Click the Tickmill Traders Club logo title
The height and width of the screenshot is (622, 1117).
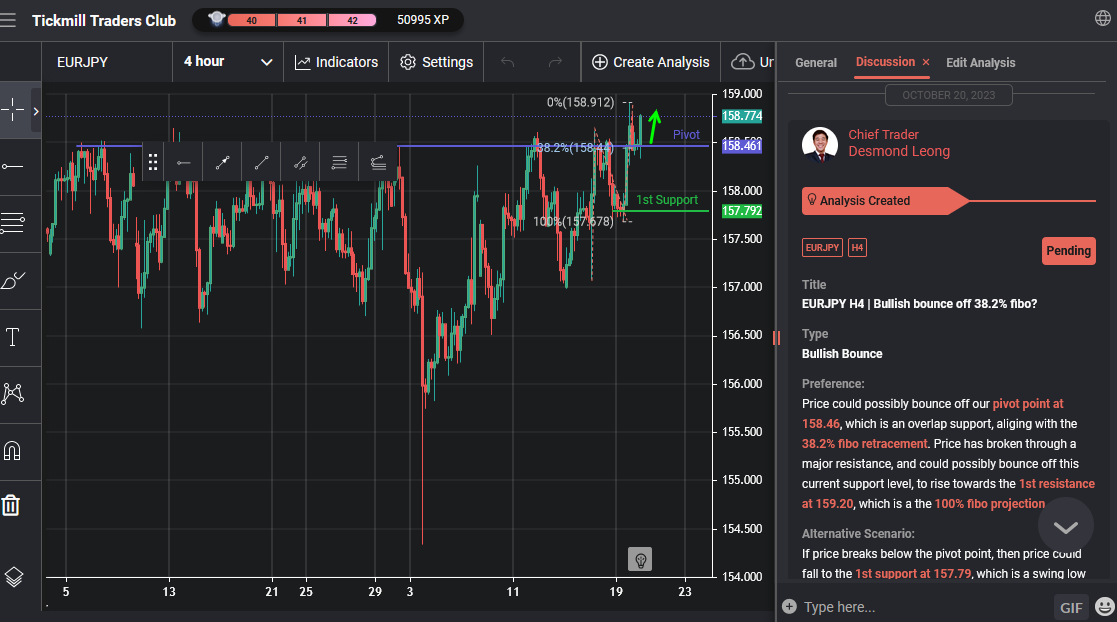pos(104,20)
